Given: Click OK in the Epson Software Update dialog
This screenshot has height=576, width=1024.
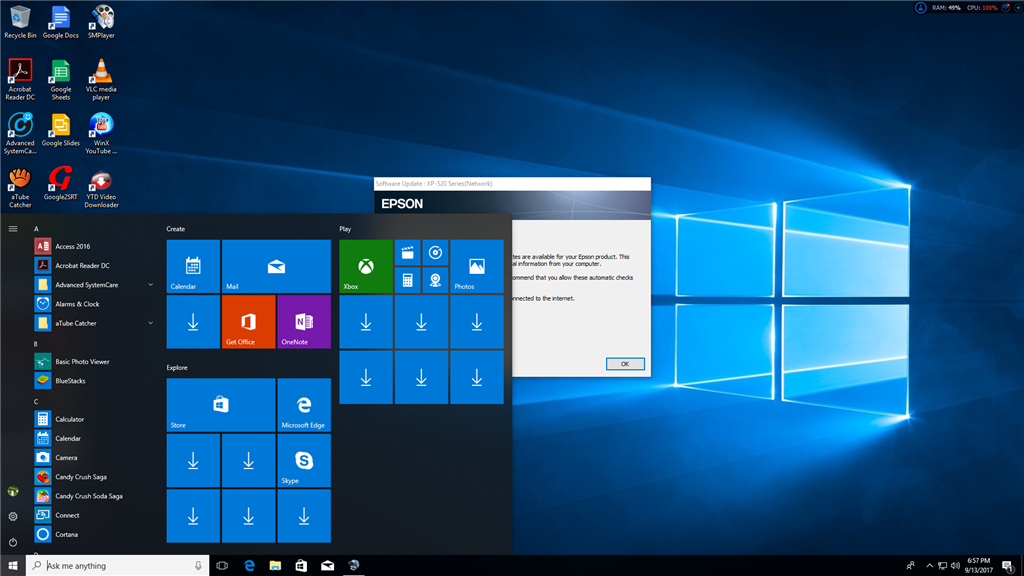Looking at the screenshot, I should click(x=625, y=364).
